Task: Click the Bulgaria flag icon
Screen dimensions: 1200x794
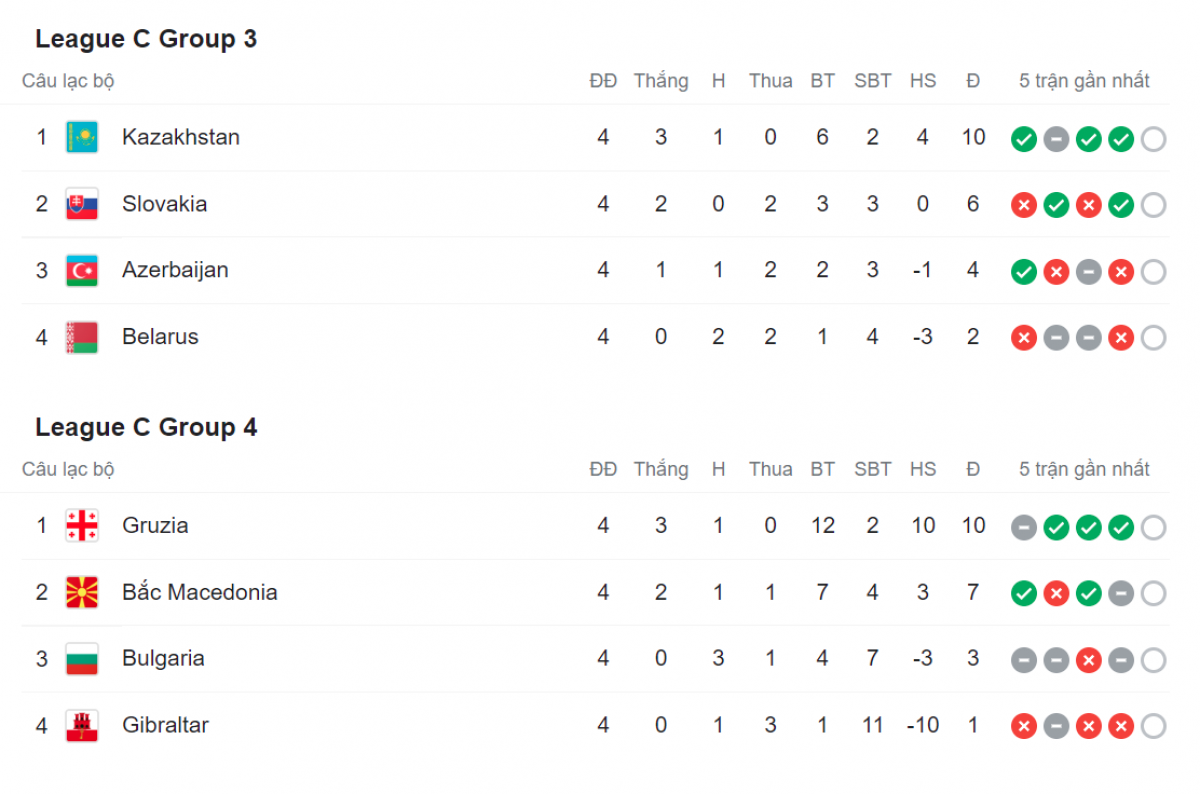Action: [82, 658]
